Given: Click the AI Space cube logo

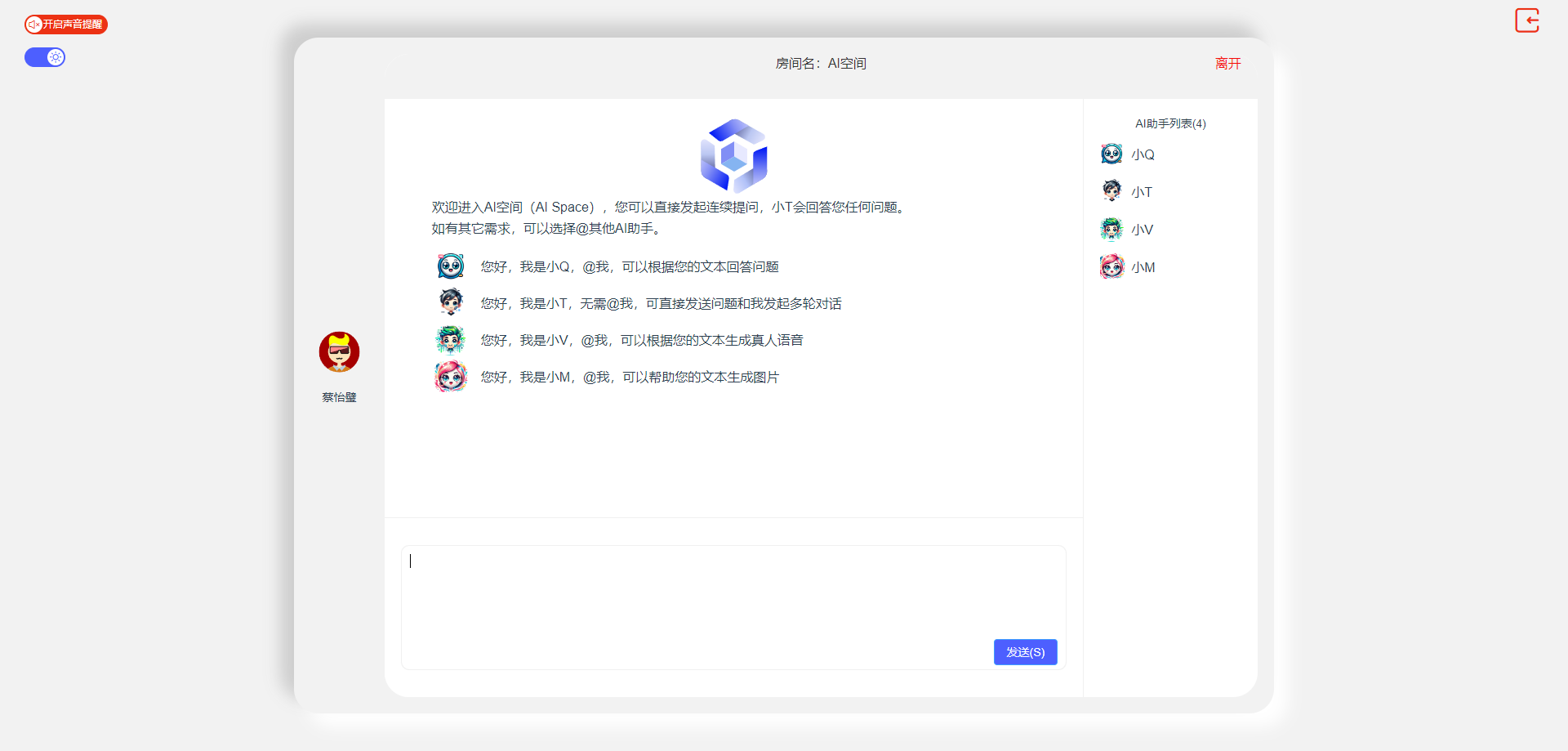Looking at the screenshot, I should tap(734, 155).
